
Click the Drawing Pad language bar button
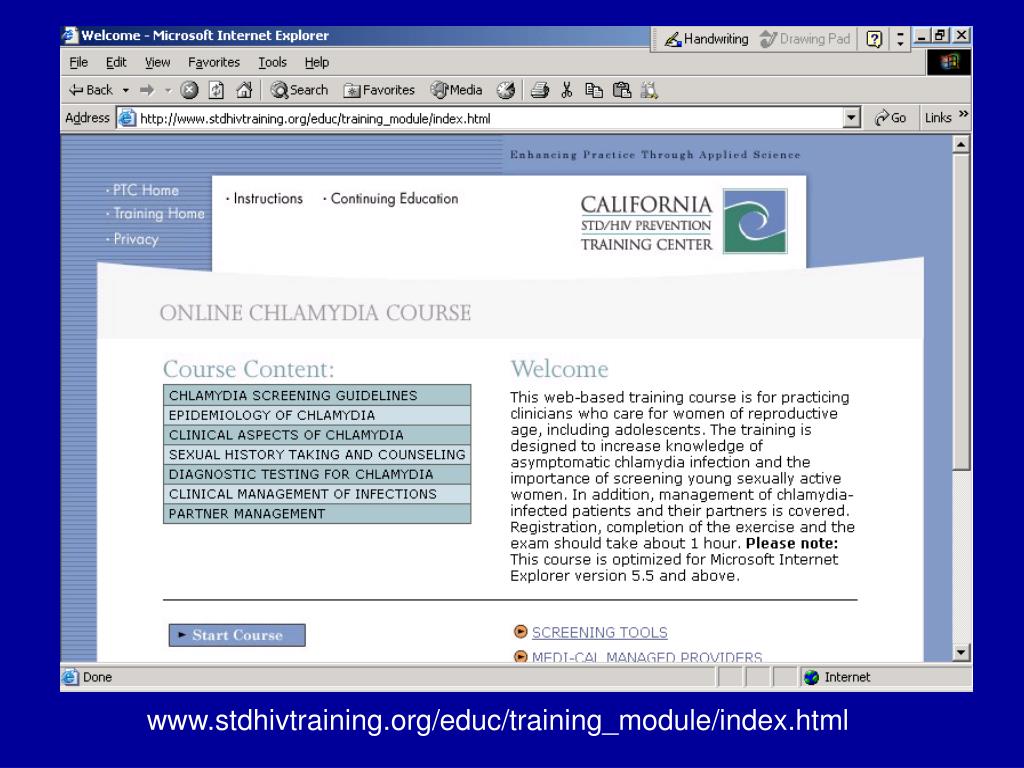click(805, 39)
